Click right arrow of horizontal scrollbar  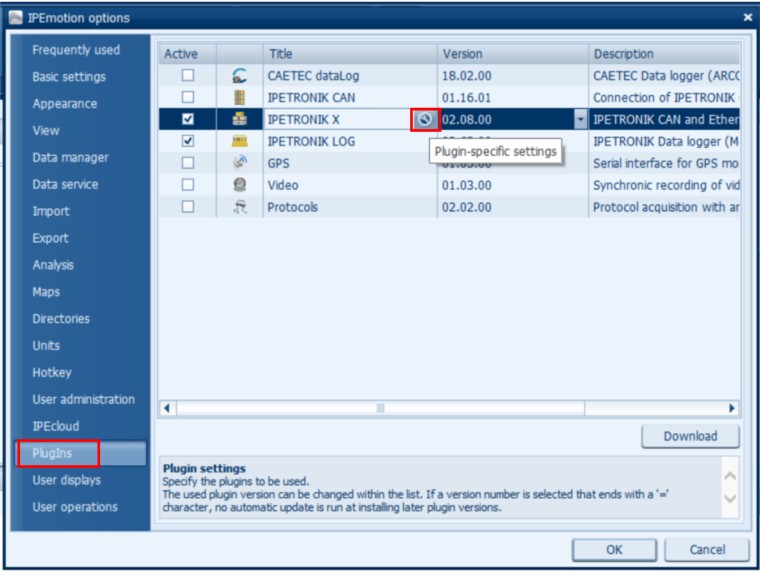point(732,408)
